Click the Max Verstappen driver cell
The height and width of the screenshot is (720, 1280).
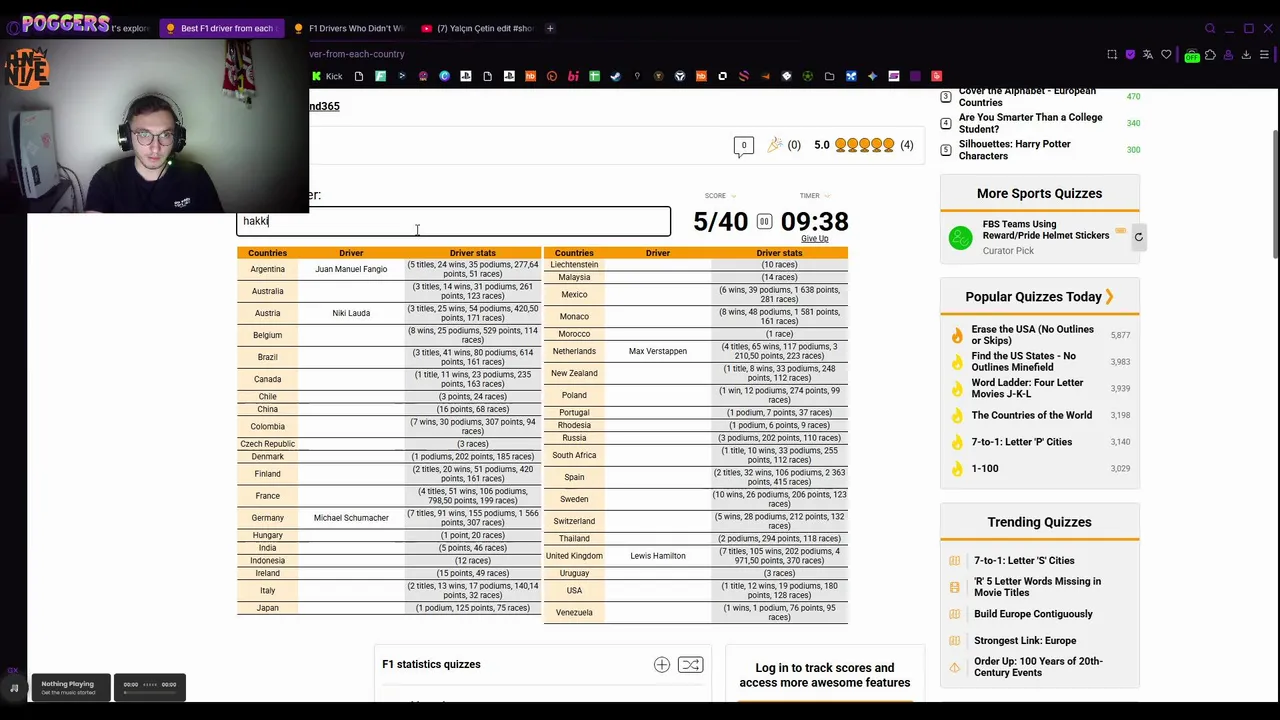click(x=658, y=351)
